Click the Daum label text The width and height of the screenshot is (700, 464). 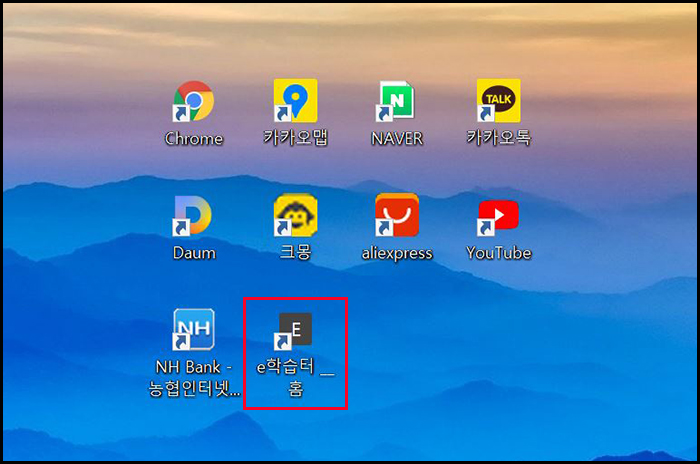[194, 253]
